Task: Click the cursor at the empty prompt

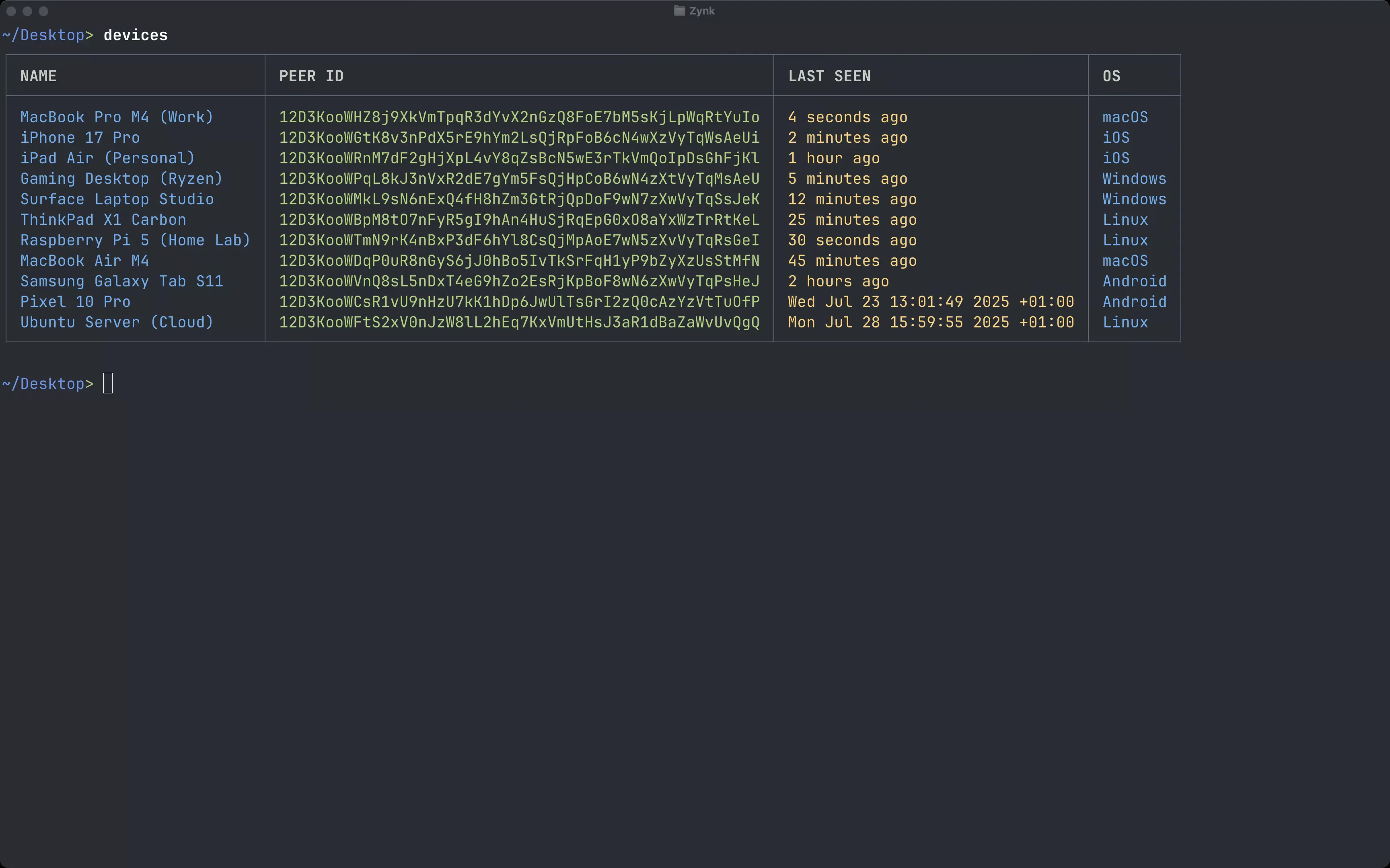Action: (x=108, y=383)
